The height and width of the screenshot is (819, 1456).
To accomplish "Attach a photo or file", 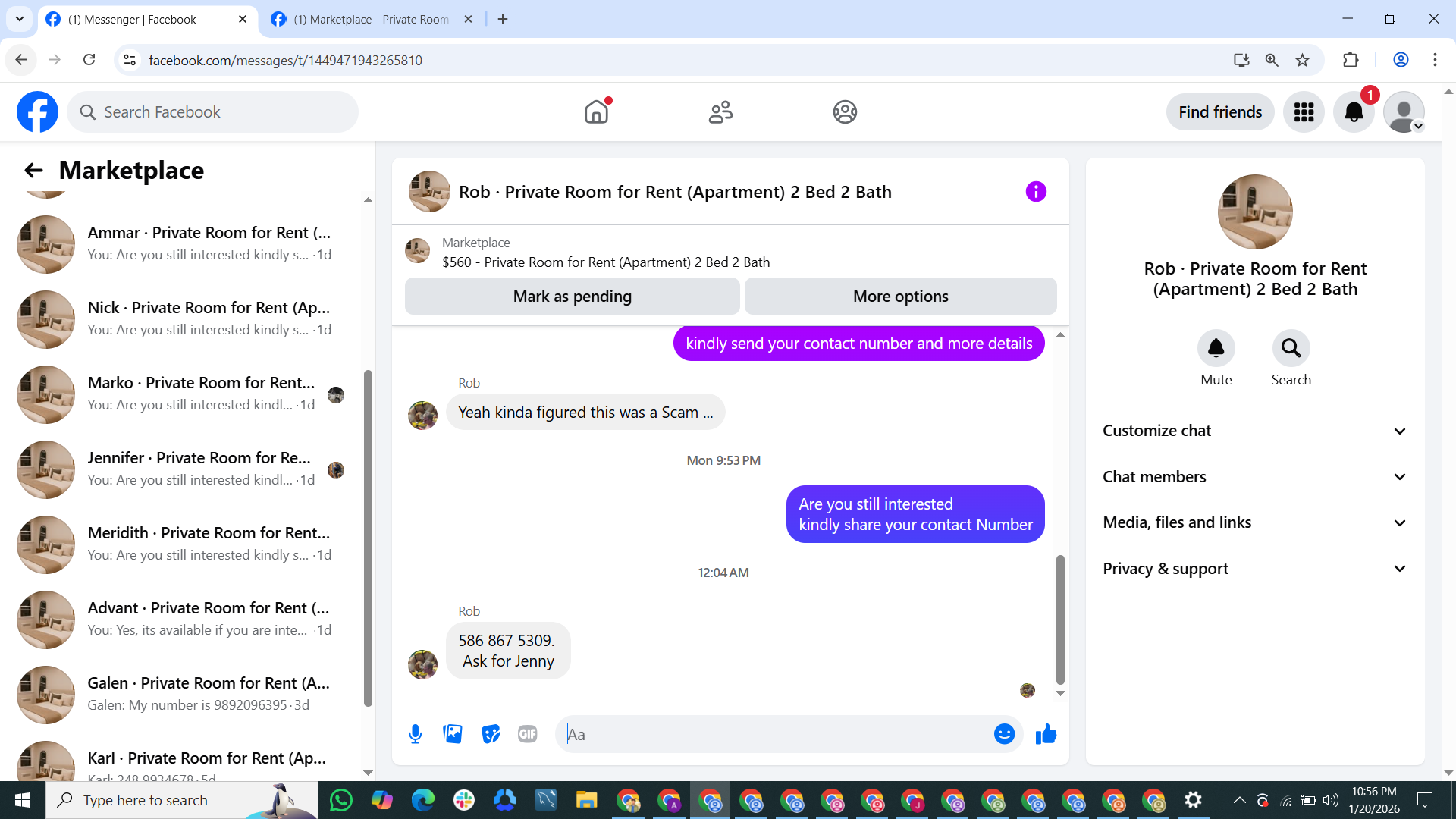I will [x=453, y=734].
